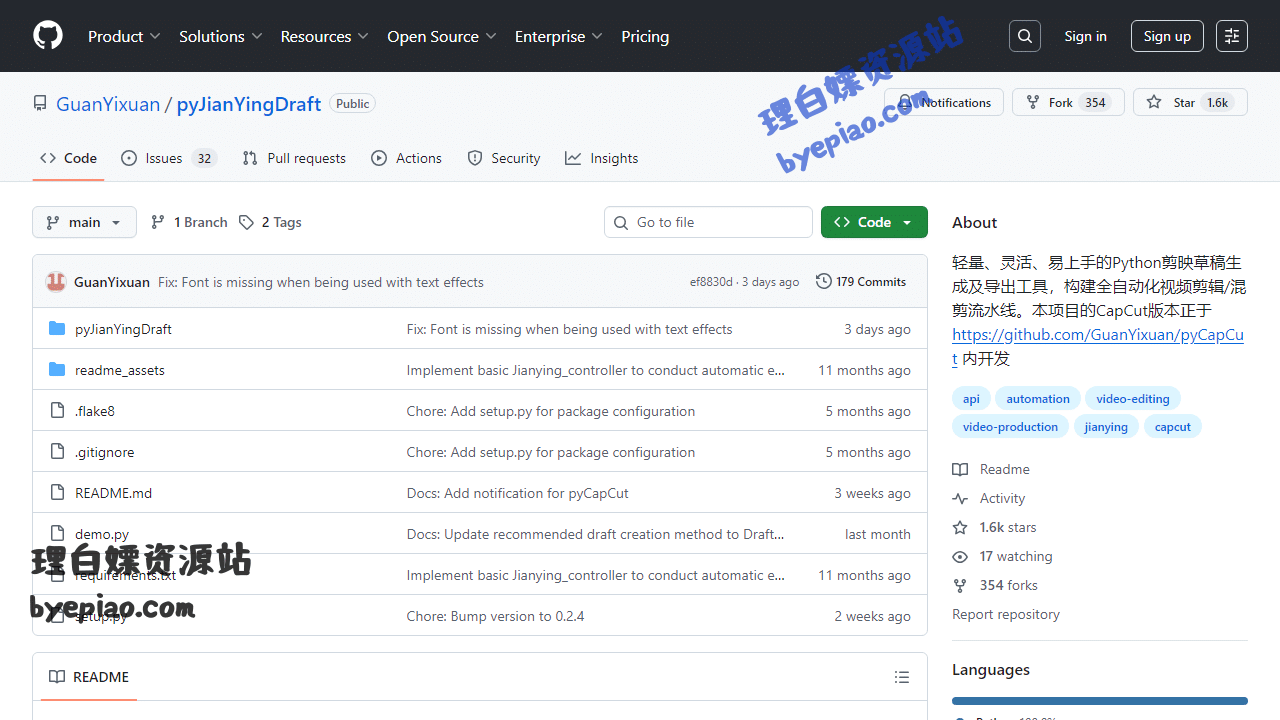The image size is (1280, 720).
Task: Open the green Code dropdown button
Action: 874,222
